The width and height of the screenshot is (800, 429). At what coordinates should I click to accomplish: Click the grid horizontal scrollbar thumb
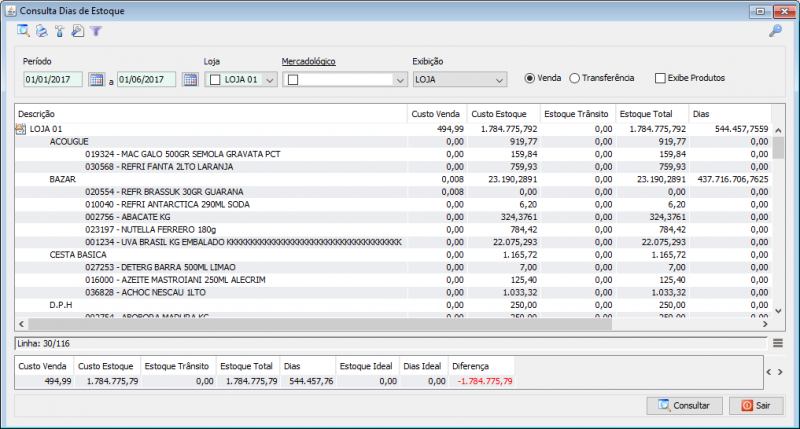(320, 324)
